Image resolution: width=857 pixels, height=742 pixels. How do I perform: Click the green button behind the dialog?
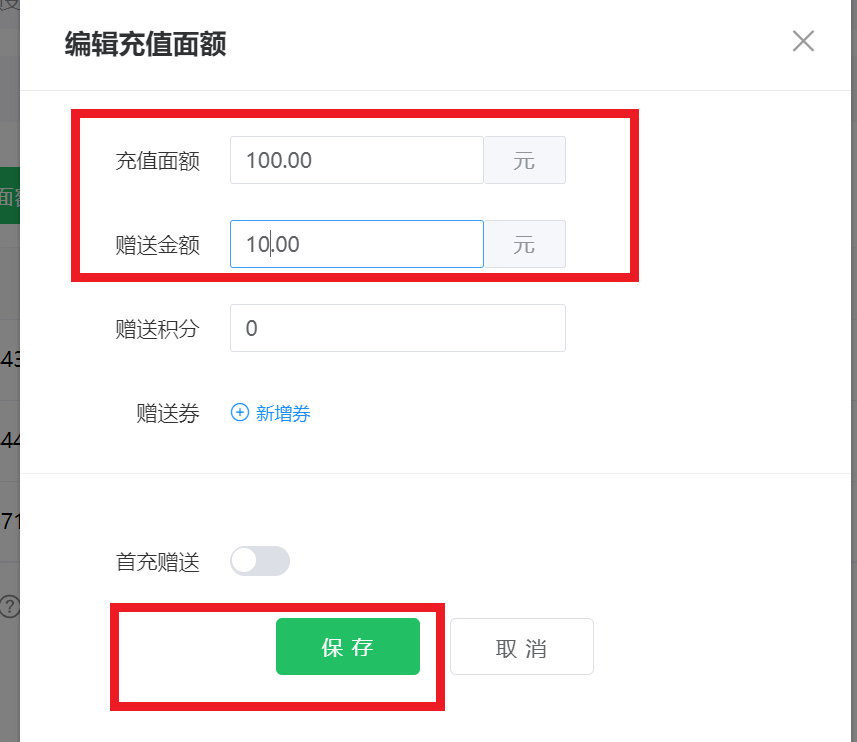(x=10, y=195)
